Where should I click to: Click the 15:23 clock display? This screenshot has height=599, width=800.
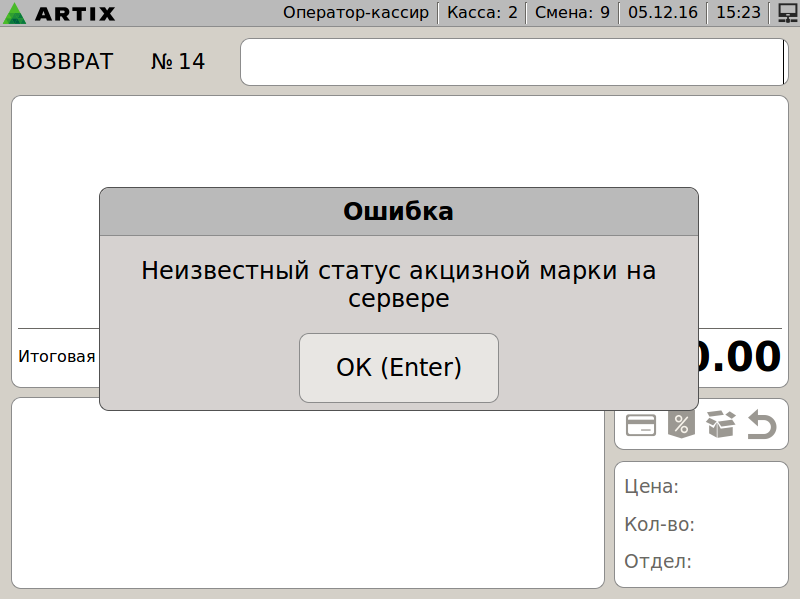coord(739,13)
